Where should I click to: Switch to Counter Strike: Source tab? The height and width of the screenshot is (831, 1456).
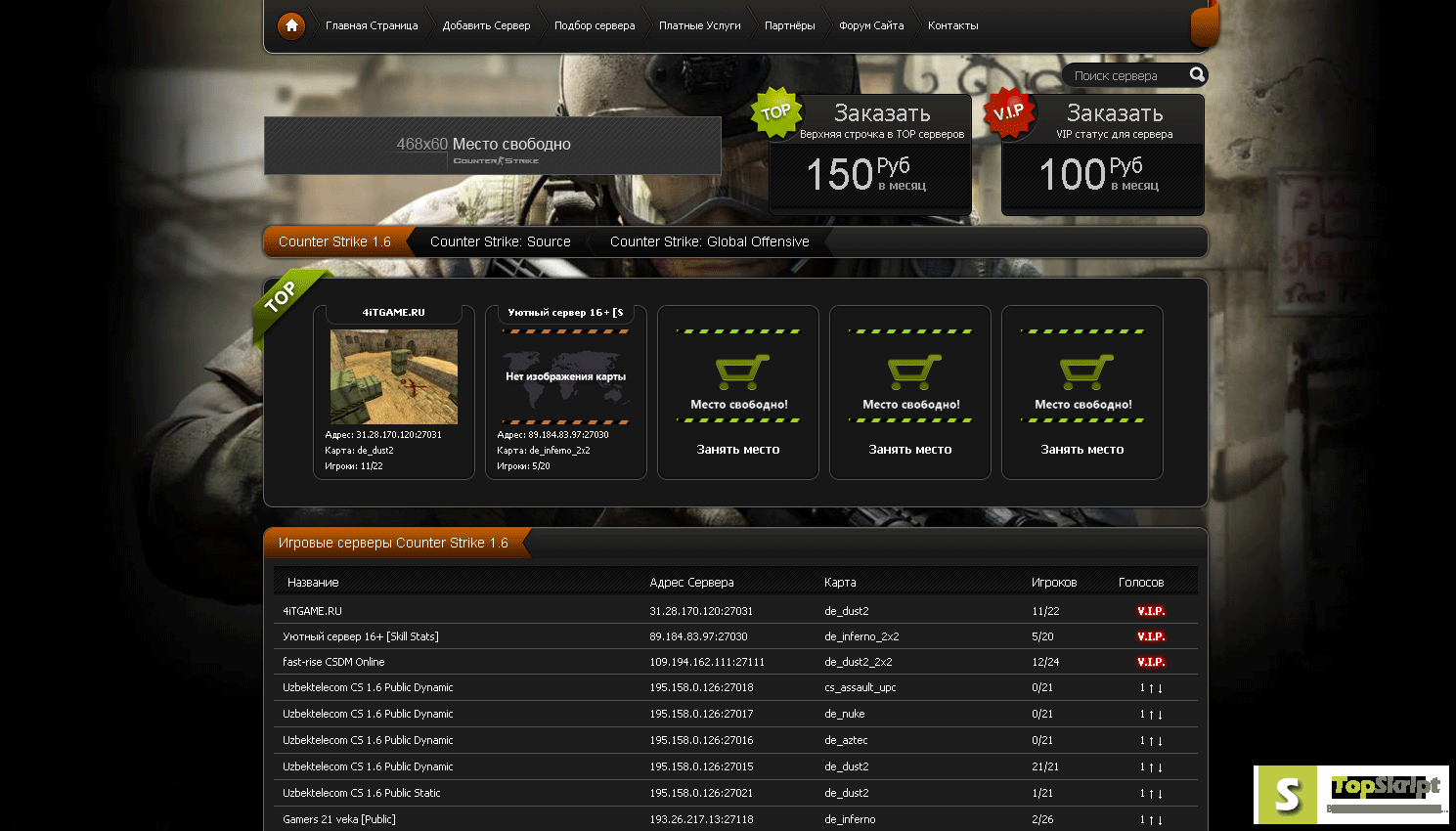click(x=501, y=241)
